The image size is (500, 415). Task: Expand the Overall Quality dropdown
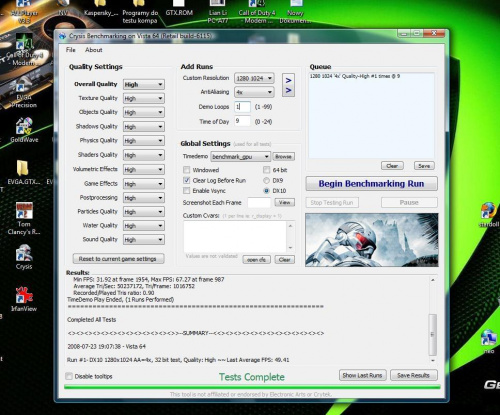[144, 85]
